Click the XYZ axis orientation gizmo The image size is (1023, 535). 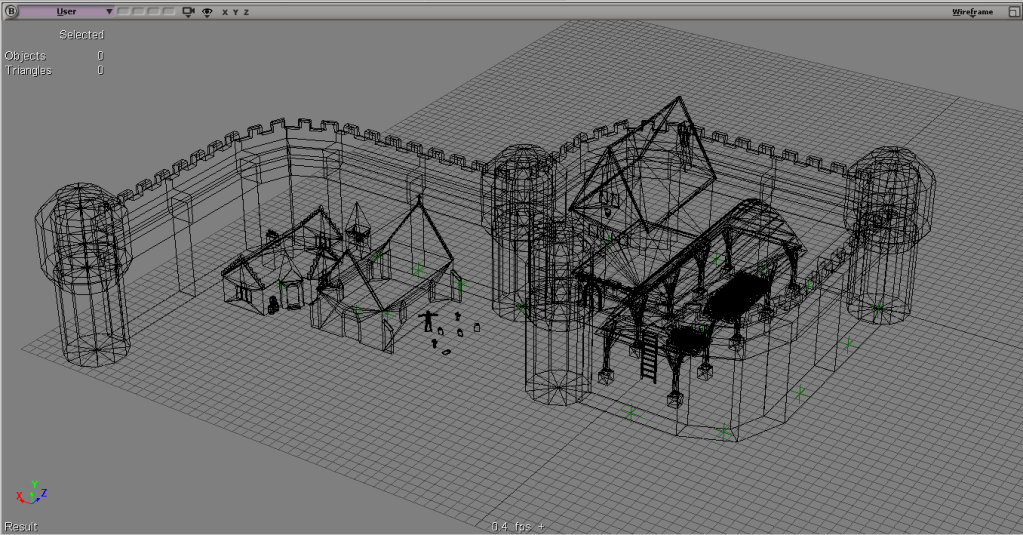[x=32, y=493]
